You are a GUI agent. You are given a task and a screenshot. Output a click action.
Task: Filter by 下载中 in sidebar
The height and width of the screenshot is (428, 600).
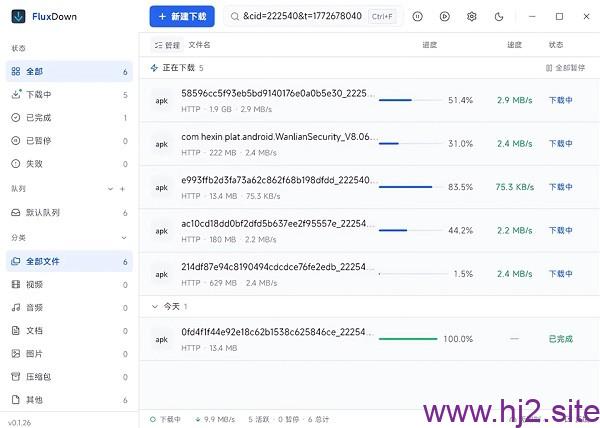[70, 94]
